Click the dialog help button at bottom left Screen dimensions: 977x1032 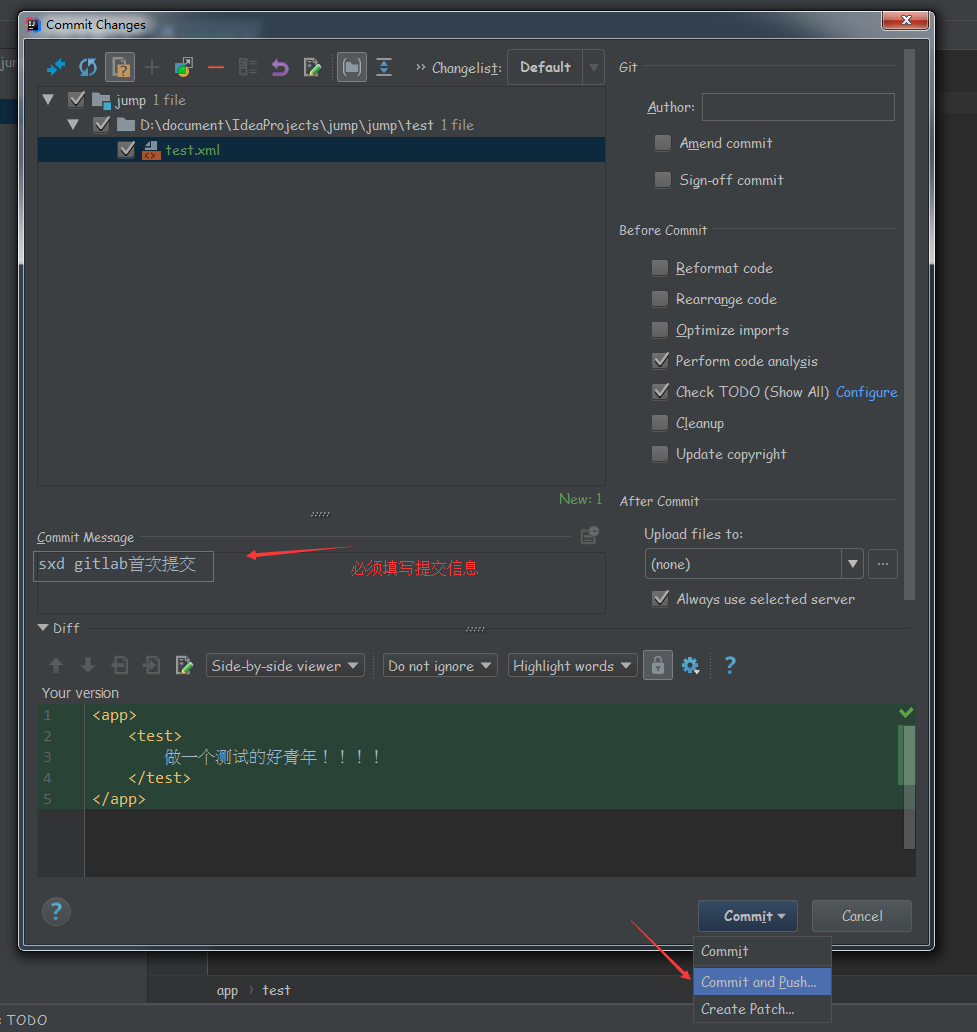(x=56, y=912)
